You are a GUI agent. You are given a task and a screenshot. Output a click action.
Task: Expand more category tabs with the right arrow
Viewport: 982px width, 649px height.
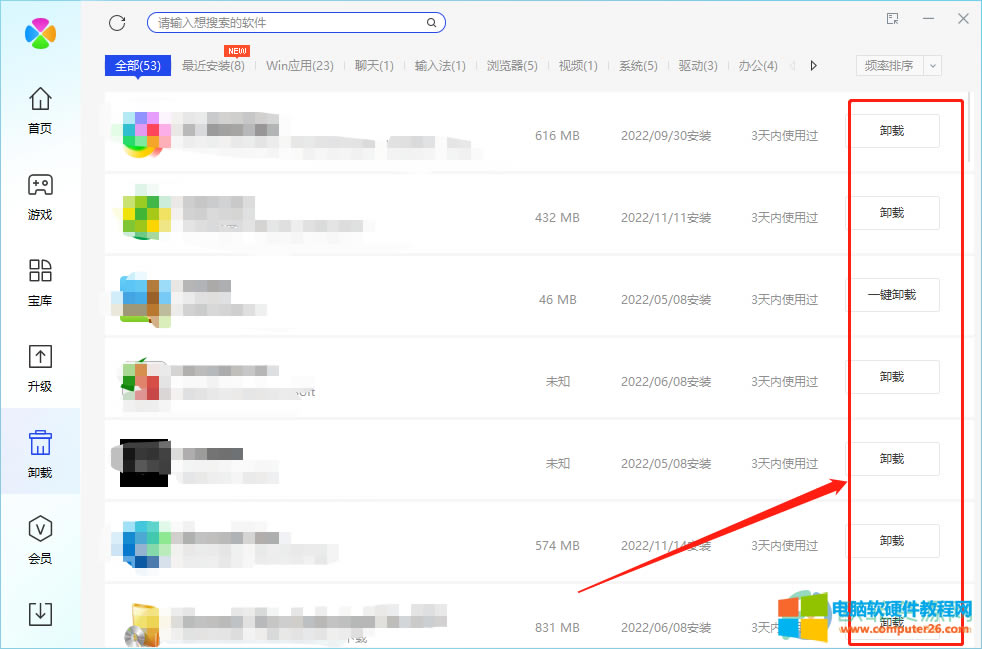[x=813, y=65]
